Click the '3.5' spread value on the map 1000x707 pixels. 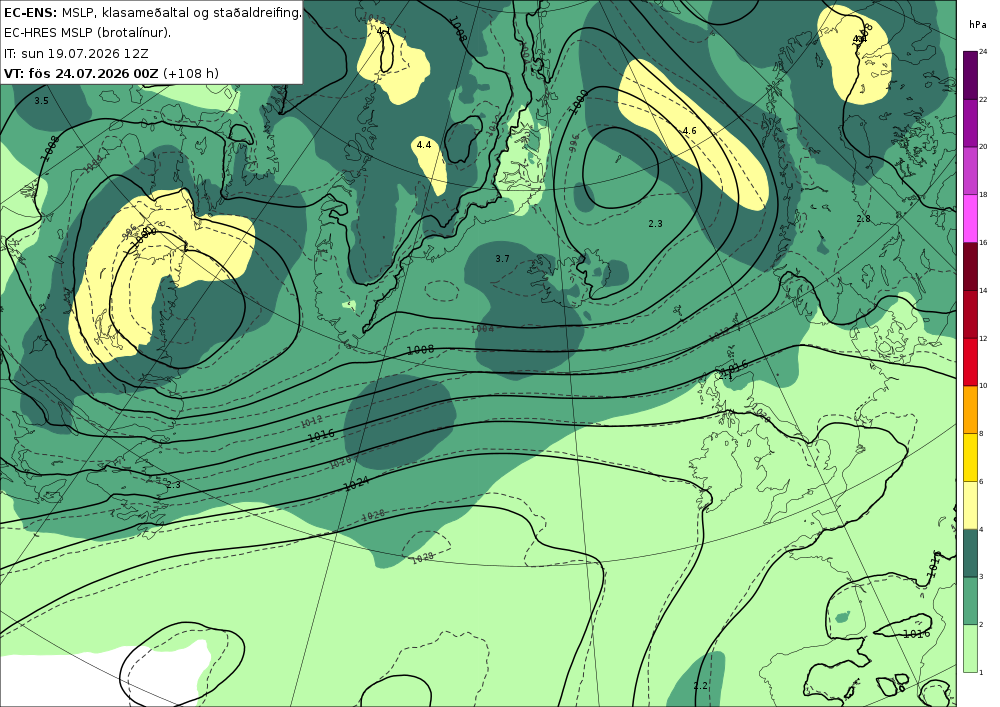41,101
